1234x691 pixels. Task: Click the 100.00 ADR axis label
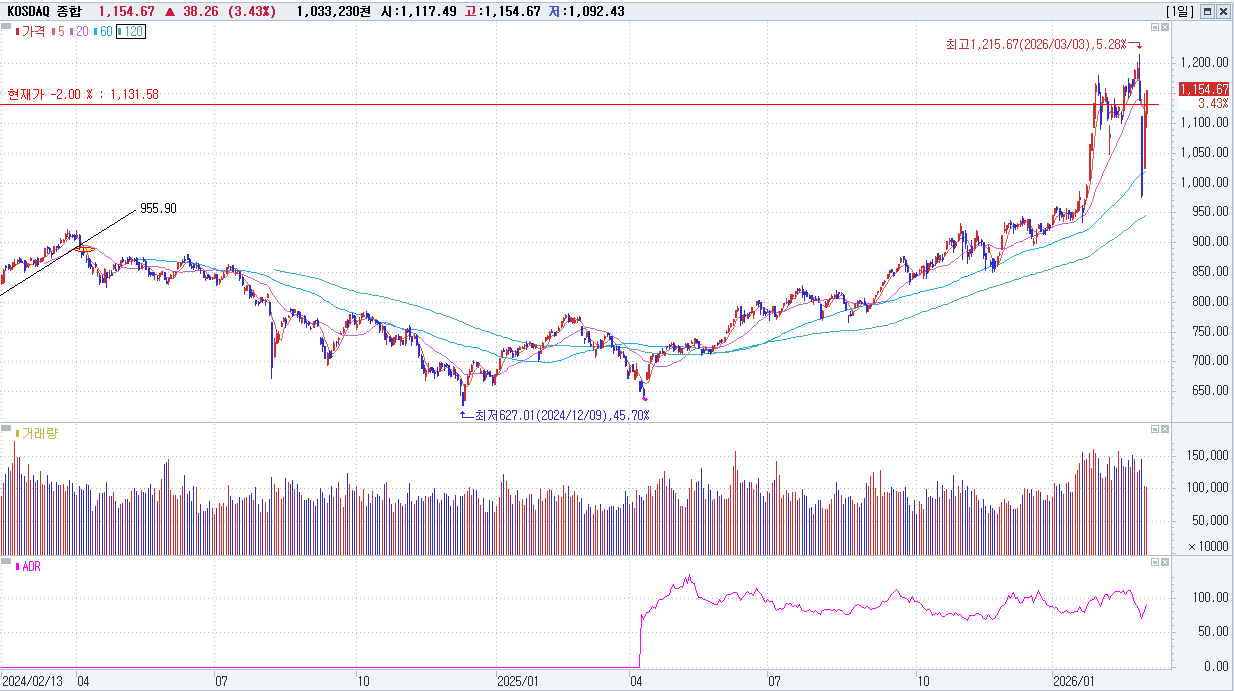point(1210,597)
